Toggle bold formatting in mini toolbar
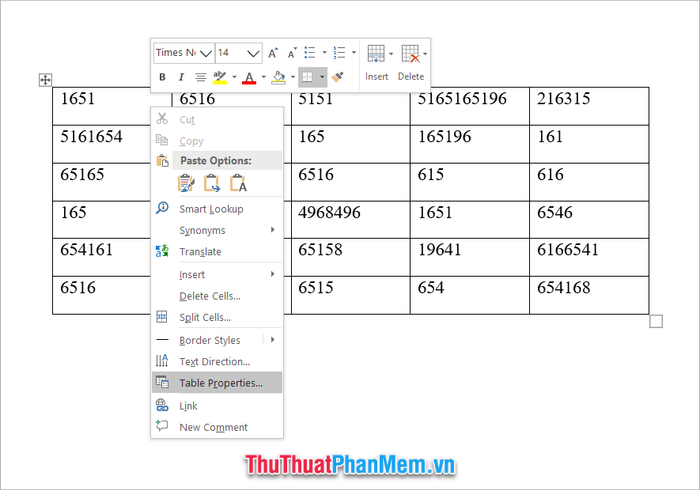 coord(162,77)
